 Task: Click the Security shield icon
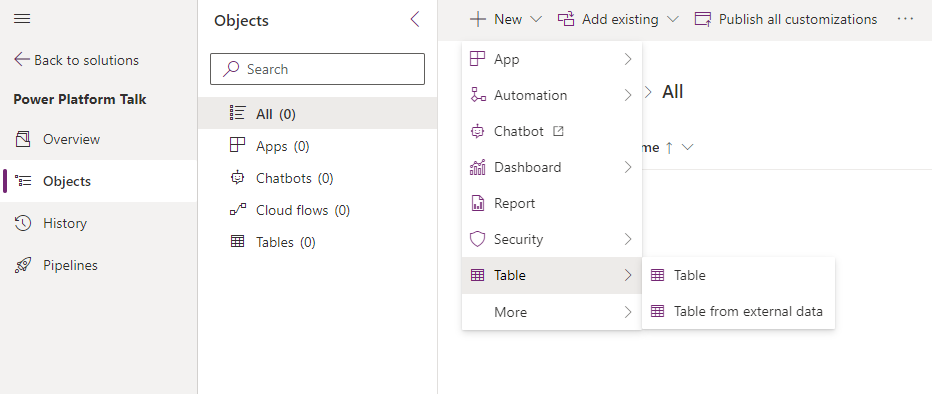[x=477, y=239]
